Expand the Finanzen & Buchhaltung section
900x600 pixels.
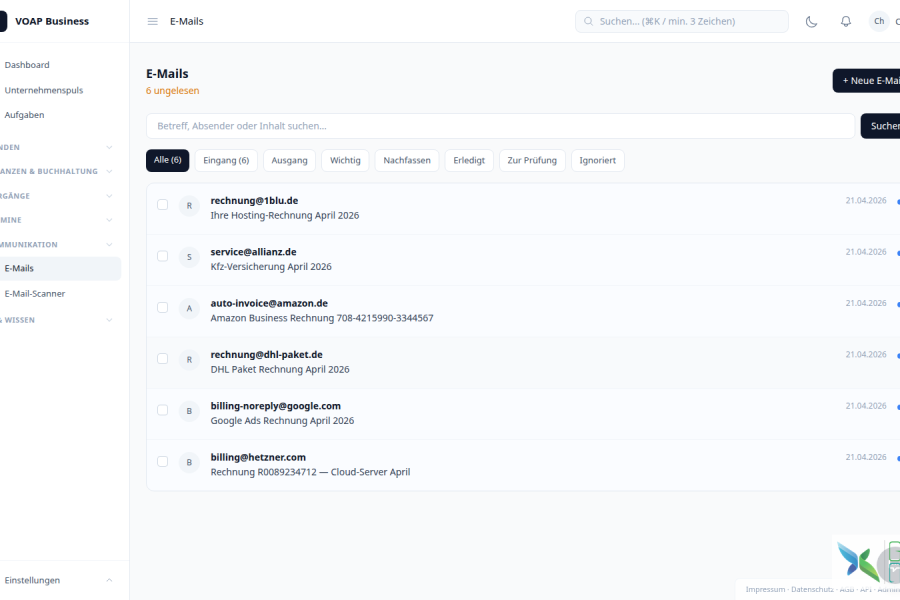109,171
